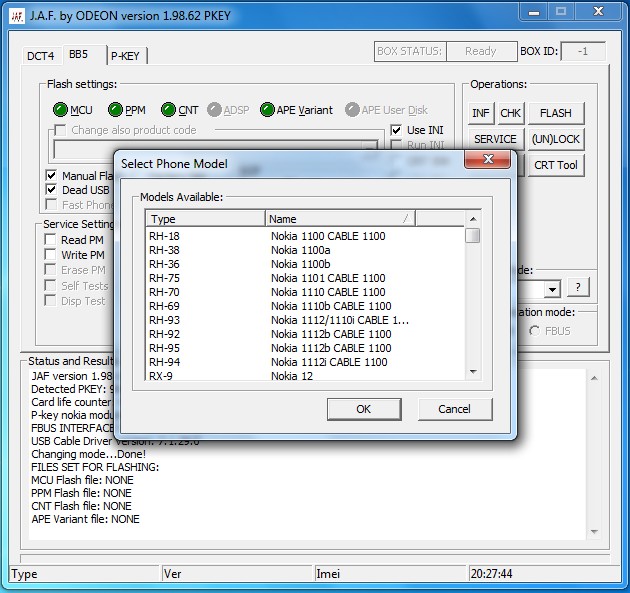Open dropdown next to the help button
Viewport: 630px width, 593px height.
point(551,289)
